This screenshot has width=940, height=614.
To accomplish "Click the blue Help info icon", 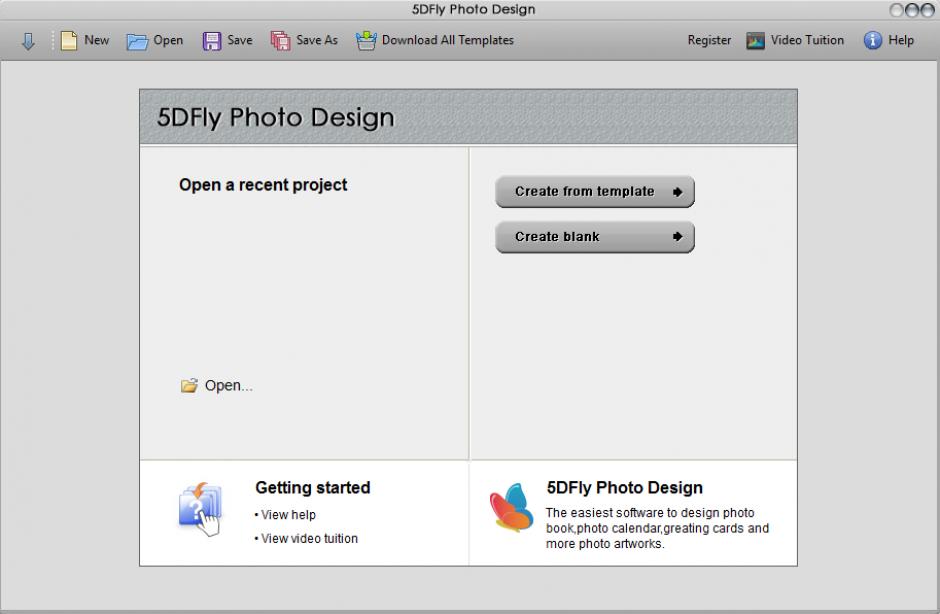I will 873,40.
